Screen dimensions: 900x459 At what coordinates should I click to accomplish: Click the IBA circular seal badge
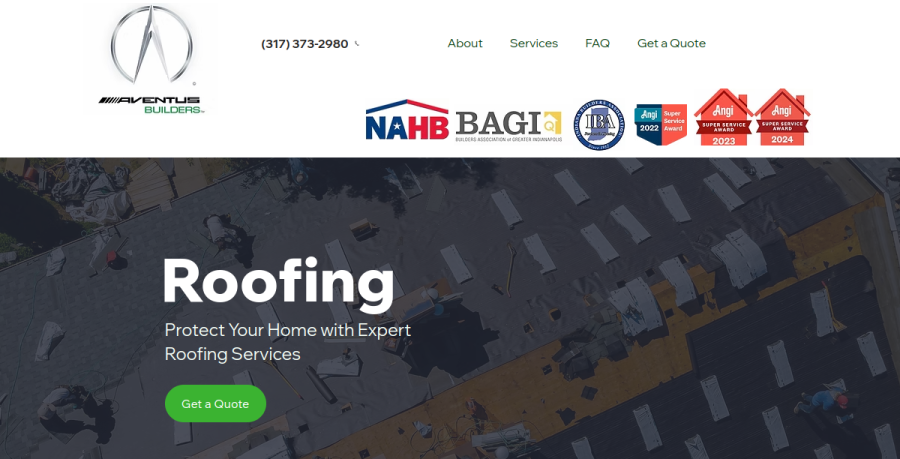click(x=599, y=125)
